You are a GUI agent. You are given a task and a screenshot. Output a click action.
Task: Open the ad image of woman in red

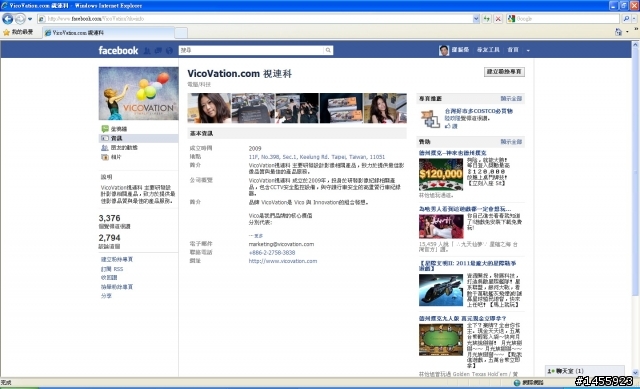click(x=441, y=227)
